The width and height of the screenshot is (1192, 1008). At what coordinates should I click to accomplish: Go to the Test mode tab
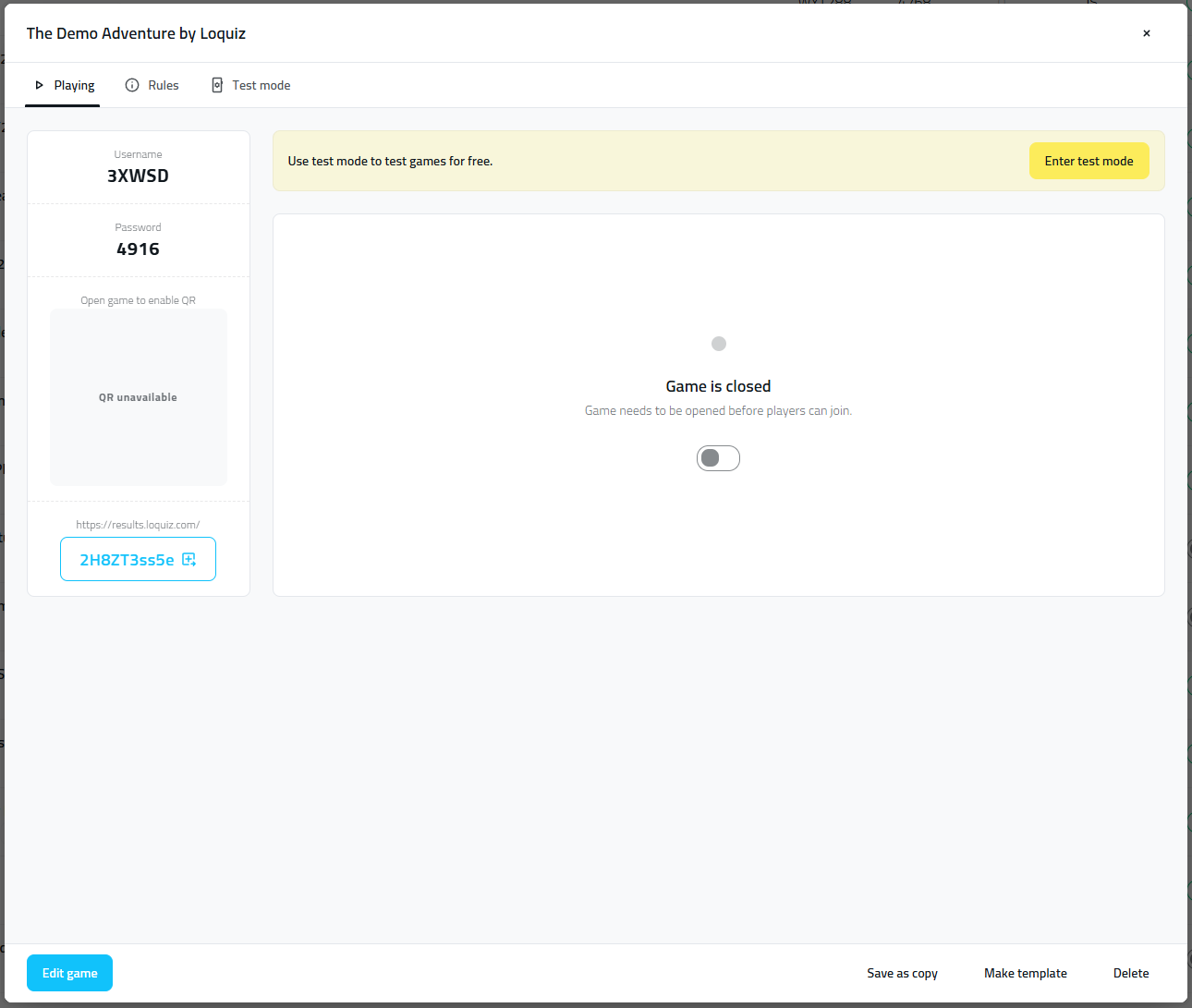pyautogui.click(x=261, y=85)
